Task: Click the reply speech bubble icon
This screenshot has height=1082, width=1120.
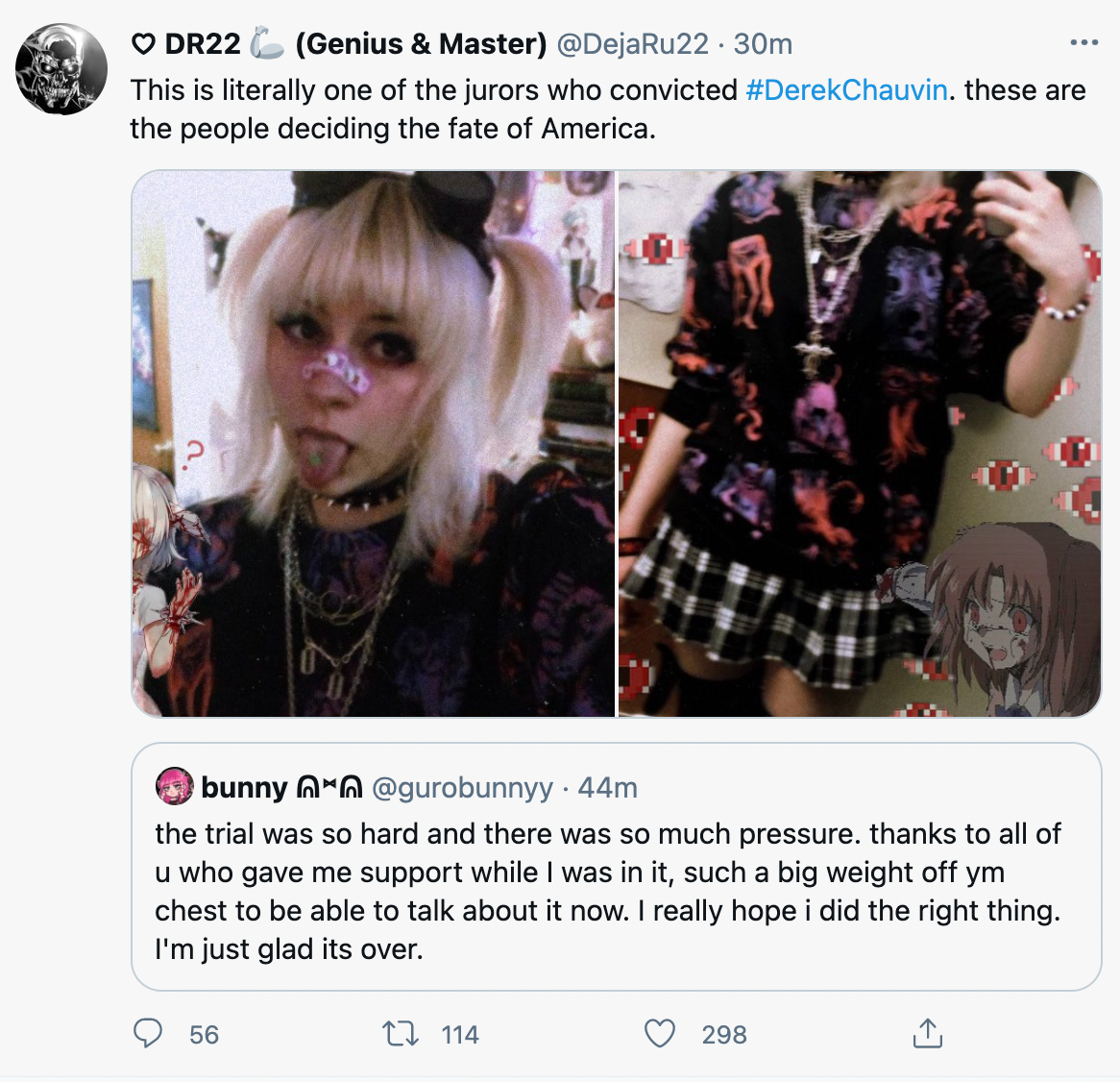Action: pos(149,1033)
